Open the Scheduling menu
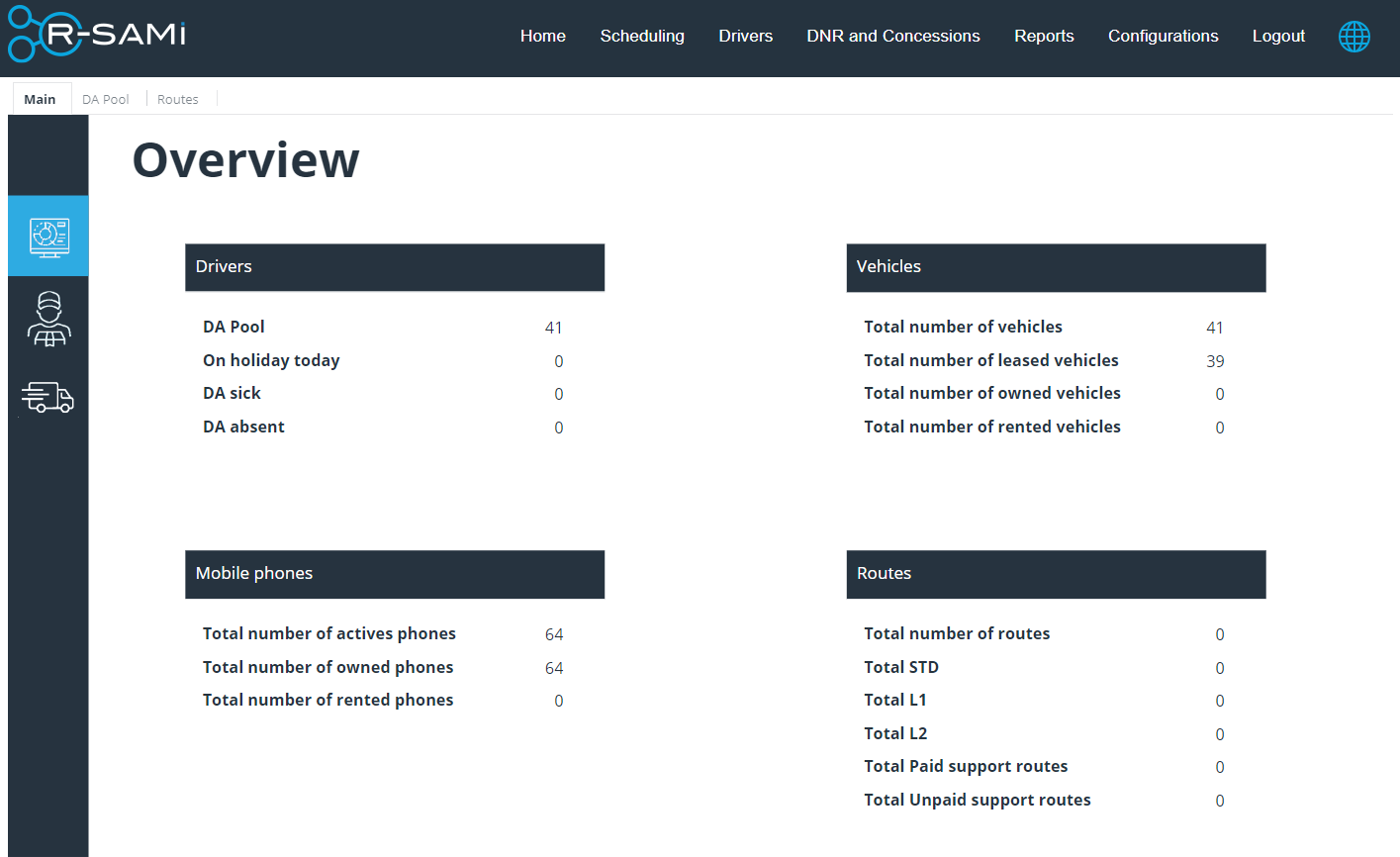This screenshot has width=1400, height=857. [x=642, y=36]
